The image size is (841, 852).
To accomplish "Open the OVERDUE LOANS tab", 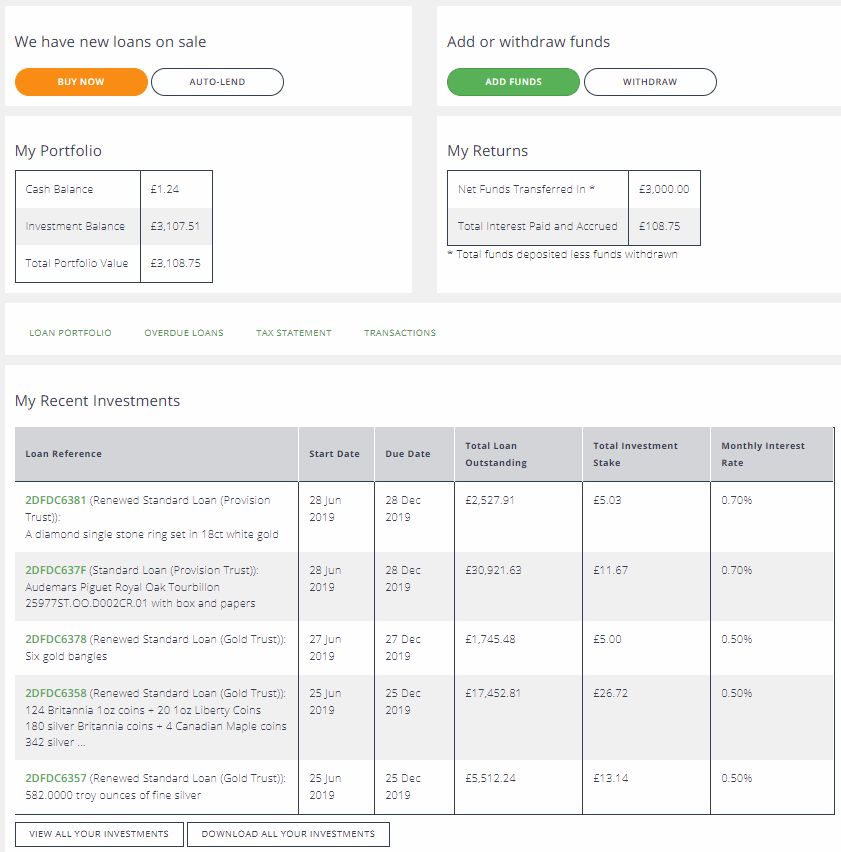I will coord(184,333).
